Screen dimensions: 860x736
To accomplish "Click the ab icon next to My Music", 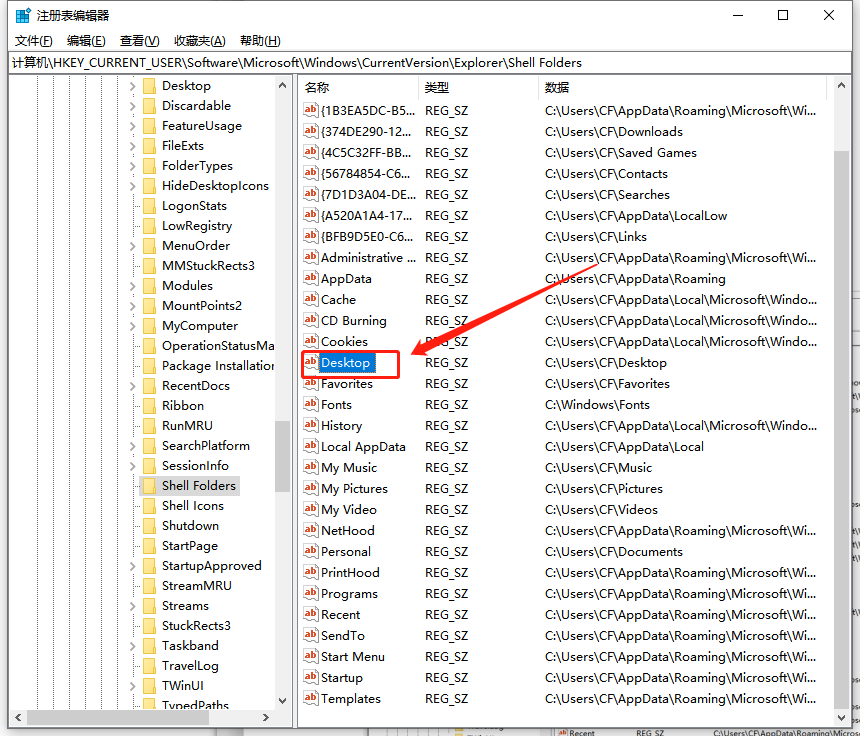I will 310,467.
